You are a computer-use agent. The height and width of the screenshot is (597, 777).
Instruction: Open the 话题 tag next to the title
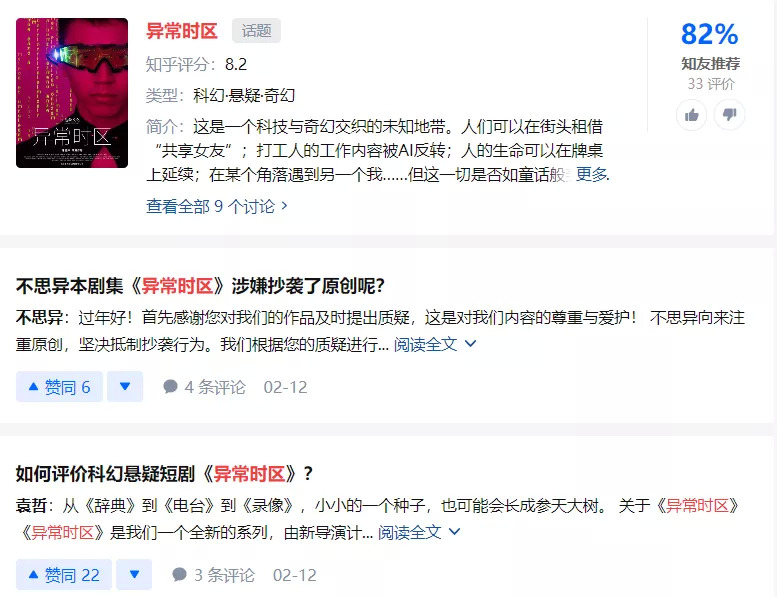[256, 31]
